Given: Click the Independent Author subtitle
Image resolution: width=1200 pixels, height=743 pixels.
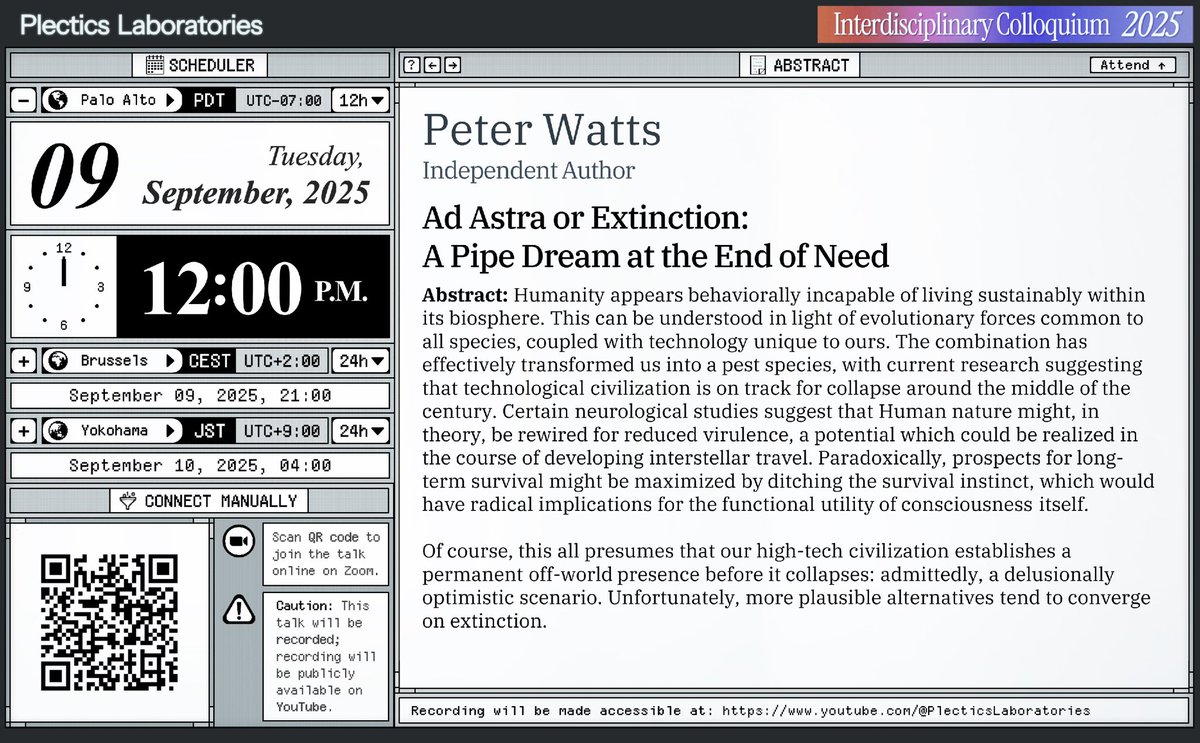Looking at the screenshot, I should pyautogui.click(x=528, y=170).
